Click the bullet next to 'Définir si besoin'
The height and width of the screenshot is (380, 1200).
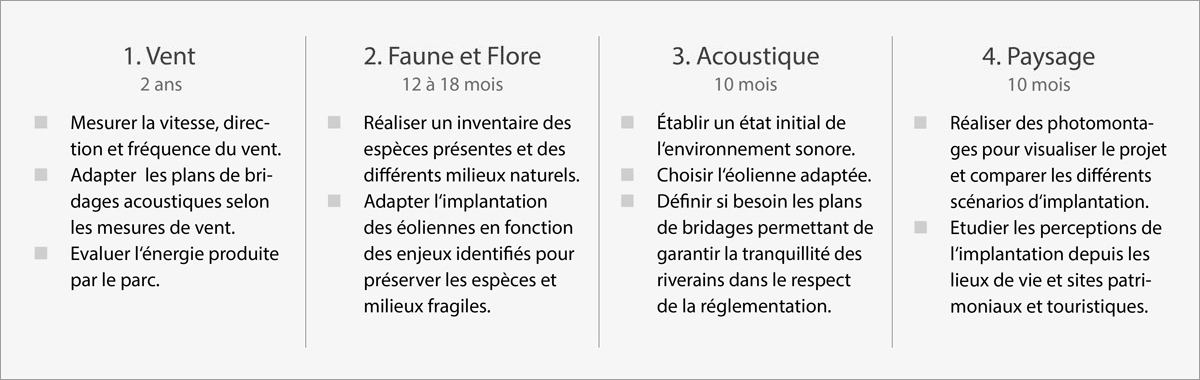tap(627, 200)
